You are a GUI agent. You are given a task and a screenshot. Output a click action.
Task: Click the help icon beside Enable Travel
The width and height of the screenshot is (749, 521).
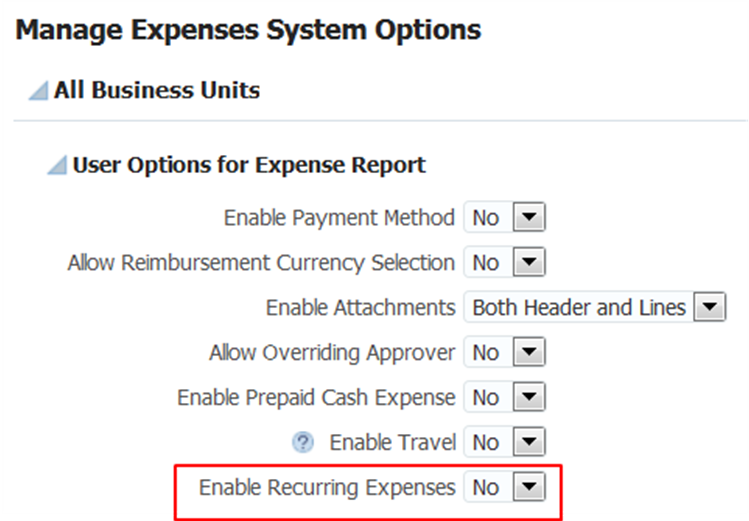[x=303, y=442]
